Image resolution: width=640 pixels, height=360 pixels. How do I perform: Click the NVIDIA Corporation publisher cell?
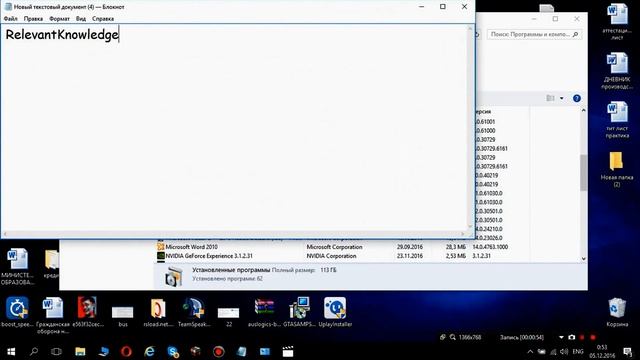point(331,256)
